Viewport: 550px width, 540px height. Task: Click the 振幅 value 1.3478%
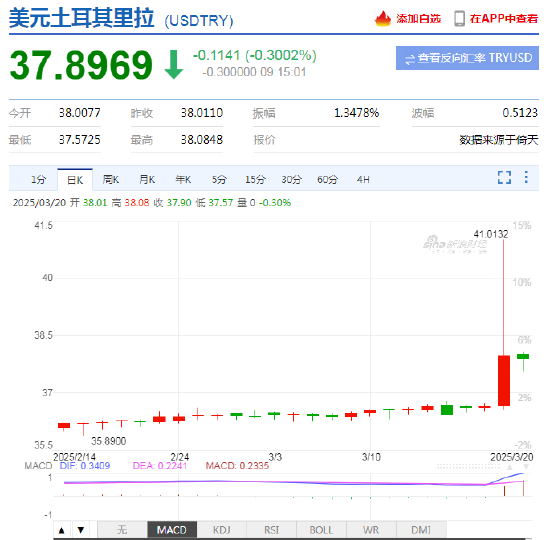tap(356, 113)
